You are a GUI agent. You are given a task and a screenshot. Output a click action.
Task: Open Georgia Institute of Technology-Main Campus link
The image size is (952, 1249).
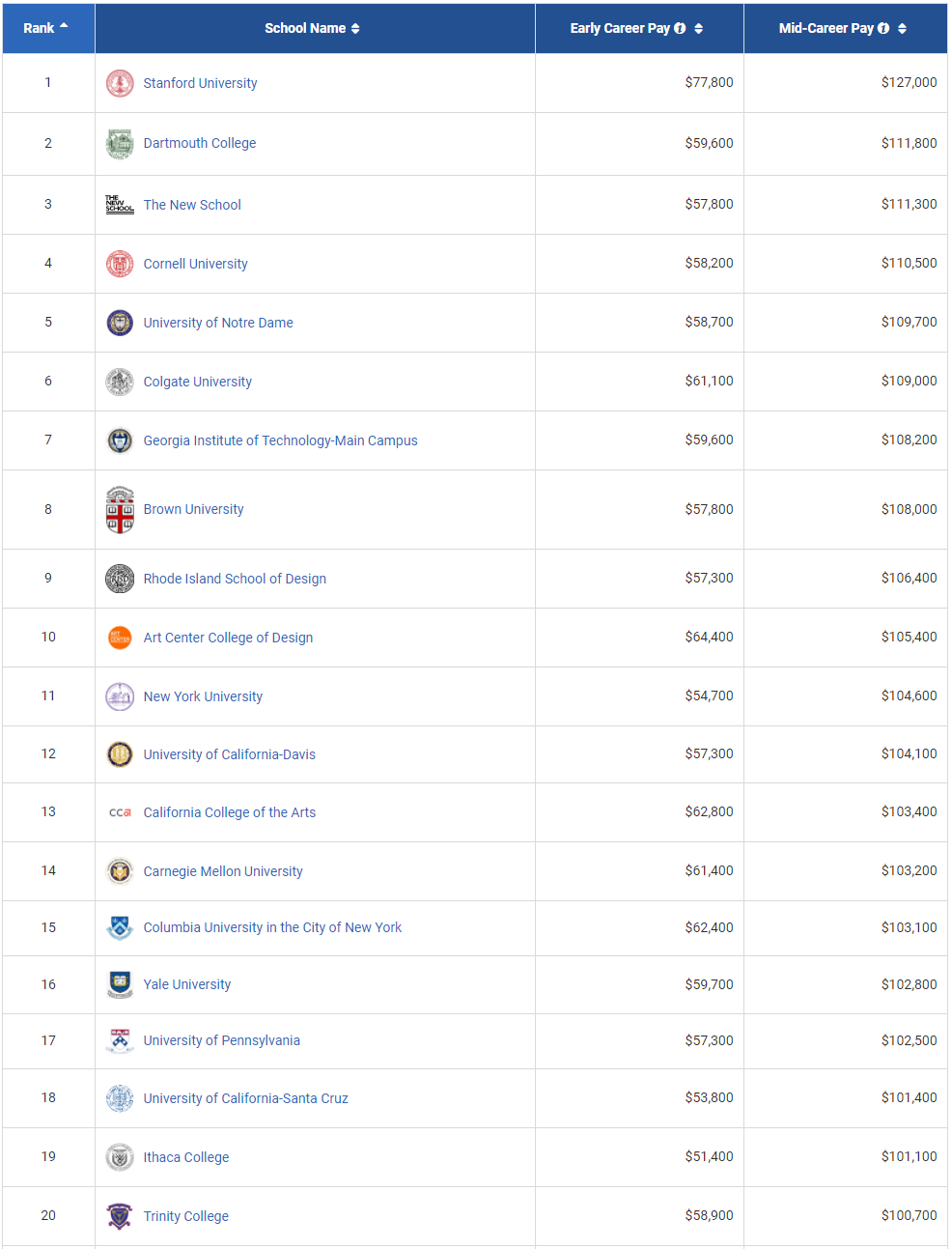(281, 440)
